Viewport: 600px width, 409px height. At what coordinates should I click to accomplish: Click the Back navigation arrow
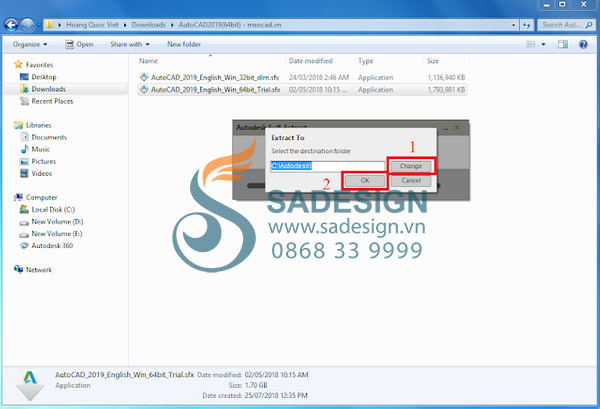click(x=11, y=25)
